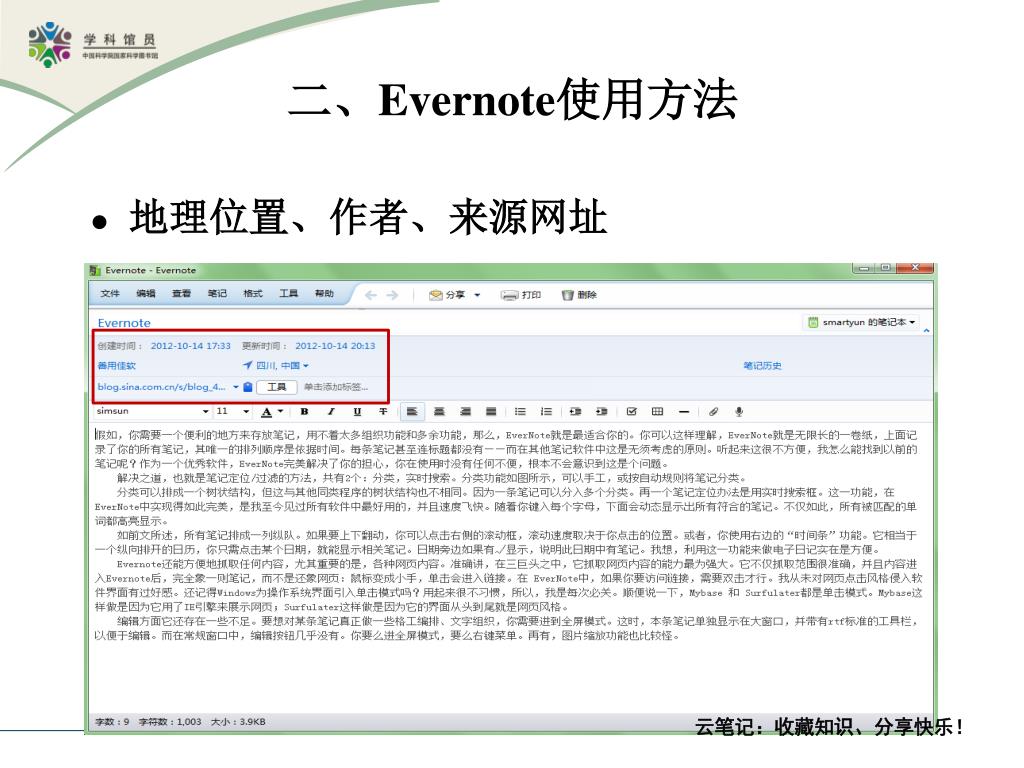1024x768 pixels.
Task: Go forward with the right arrow
Action: [x=392, y=295]
